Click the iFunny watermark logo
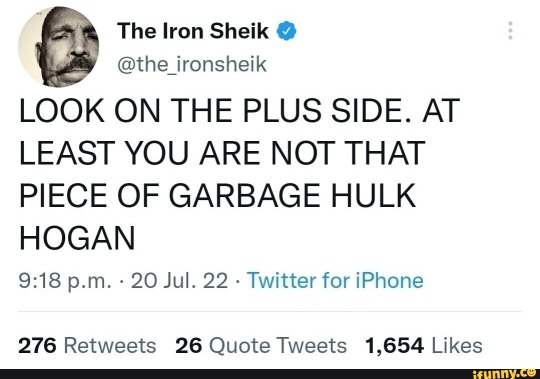540x379 pixels. [506, 373]
